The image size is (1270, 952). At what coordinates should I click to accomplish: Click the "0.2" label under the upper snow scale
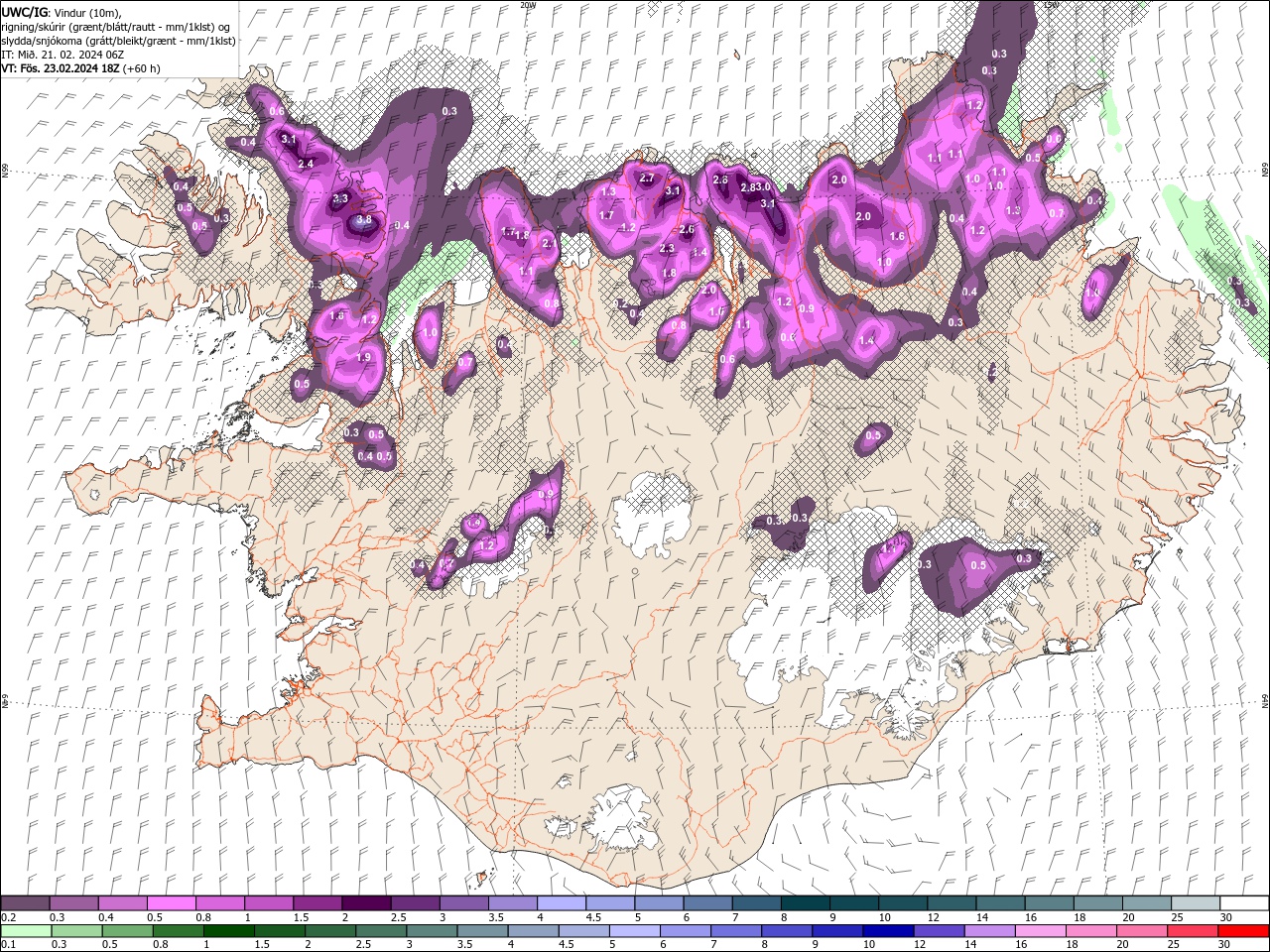[x=8, y=917]
